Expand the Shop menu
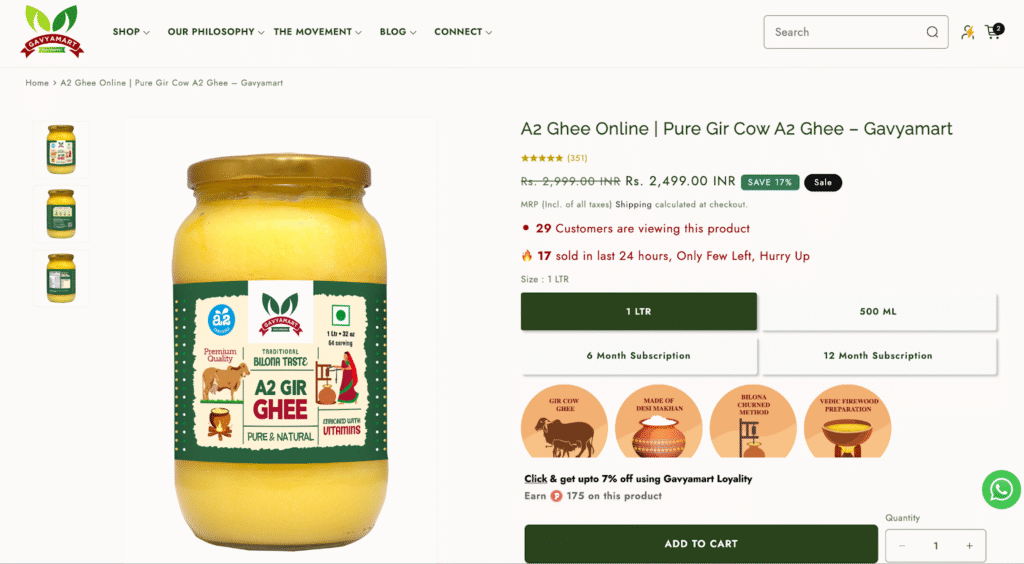Screen dimensions: 1024x564 (x=131, y=32)
